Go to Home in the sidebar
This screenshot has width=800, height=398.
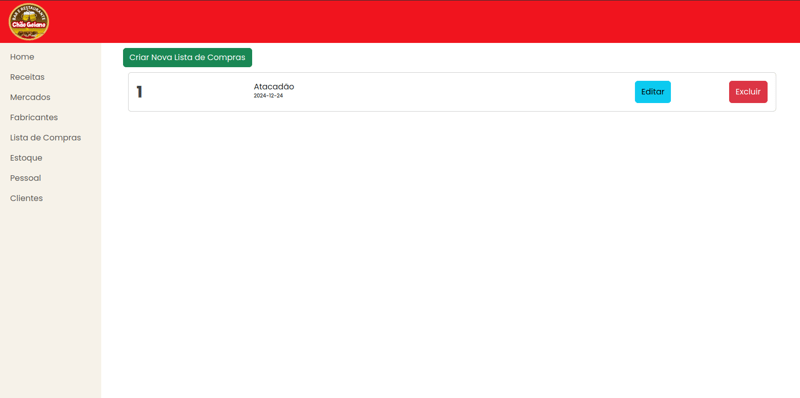click(x=22, y=57)
